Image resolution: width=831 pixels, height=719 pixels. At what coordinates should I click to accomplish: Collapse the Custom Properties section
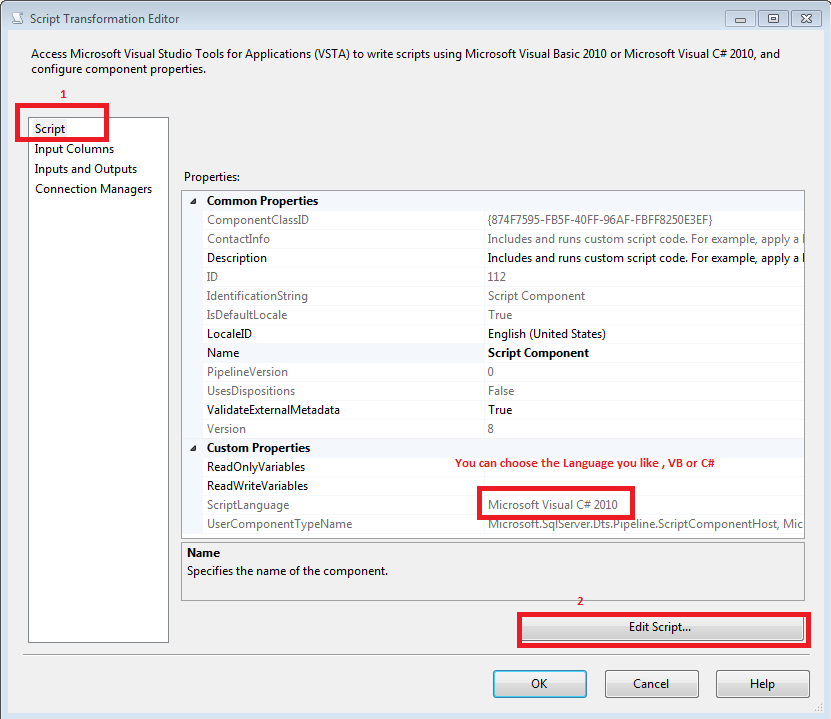click(192, 447)
